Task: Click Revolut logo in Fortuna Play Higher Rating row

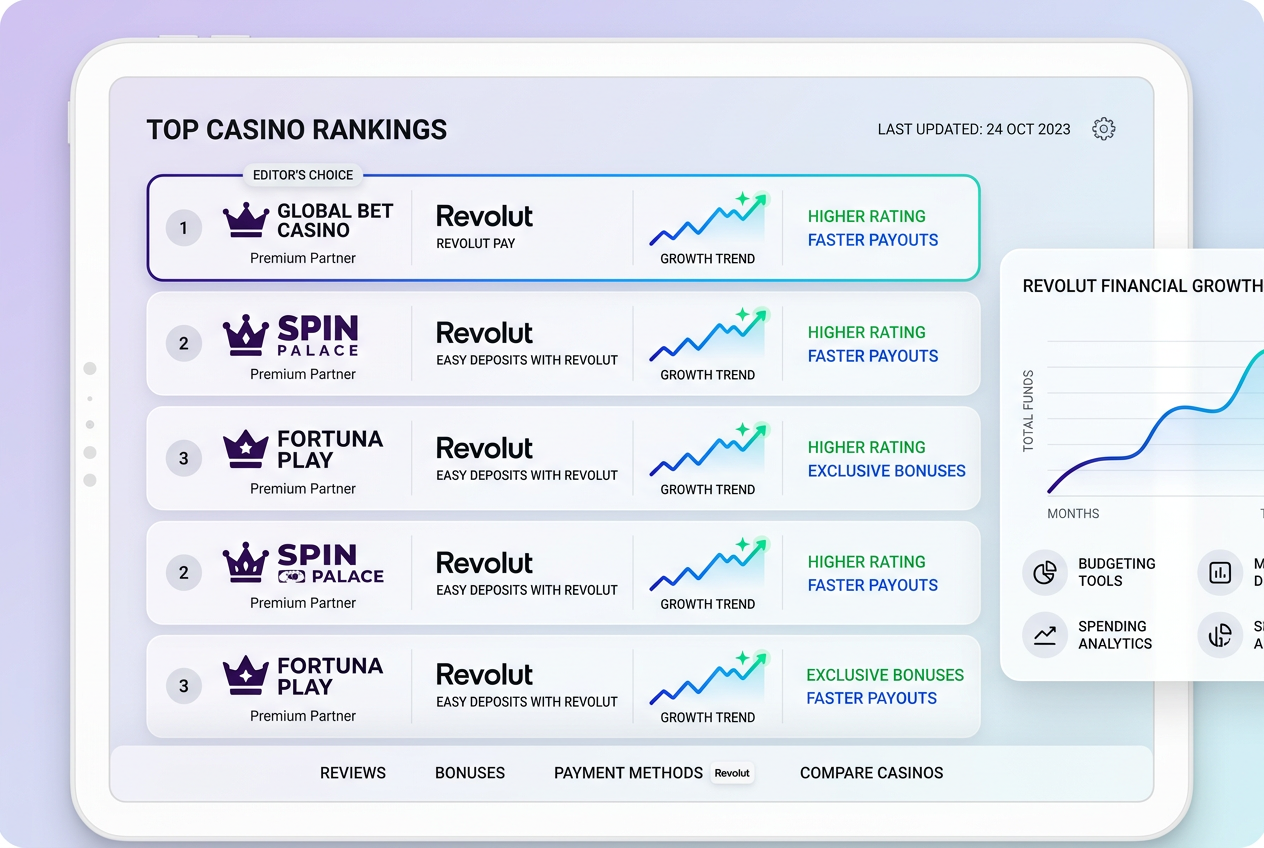Action: click(x=484, y=448)
